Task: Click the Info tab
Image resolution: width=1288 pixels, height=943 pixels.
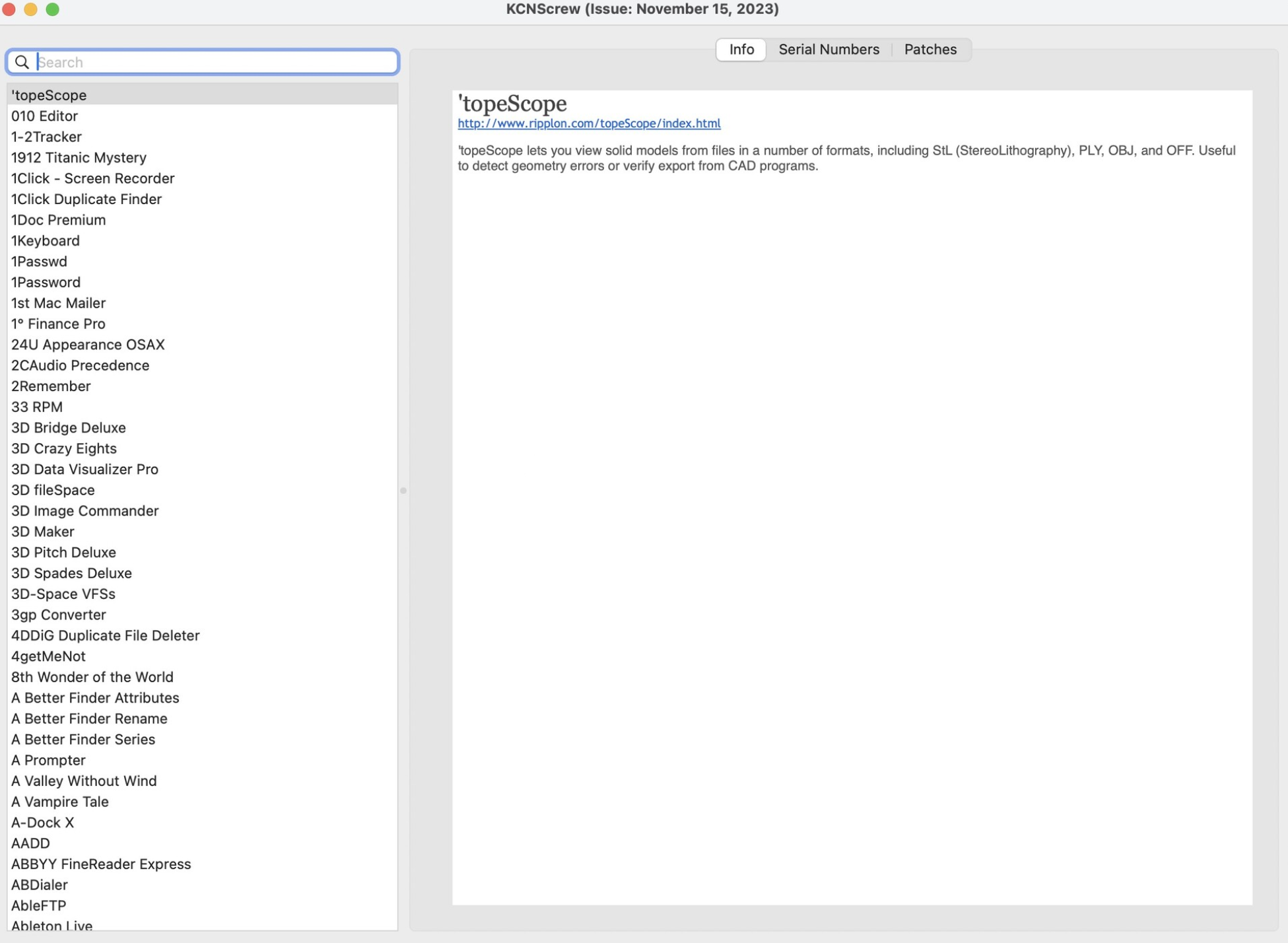Action: [742, 49]
